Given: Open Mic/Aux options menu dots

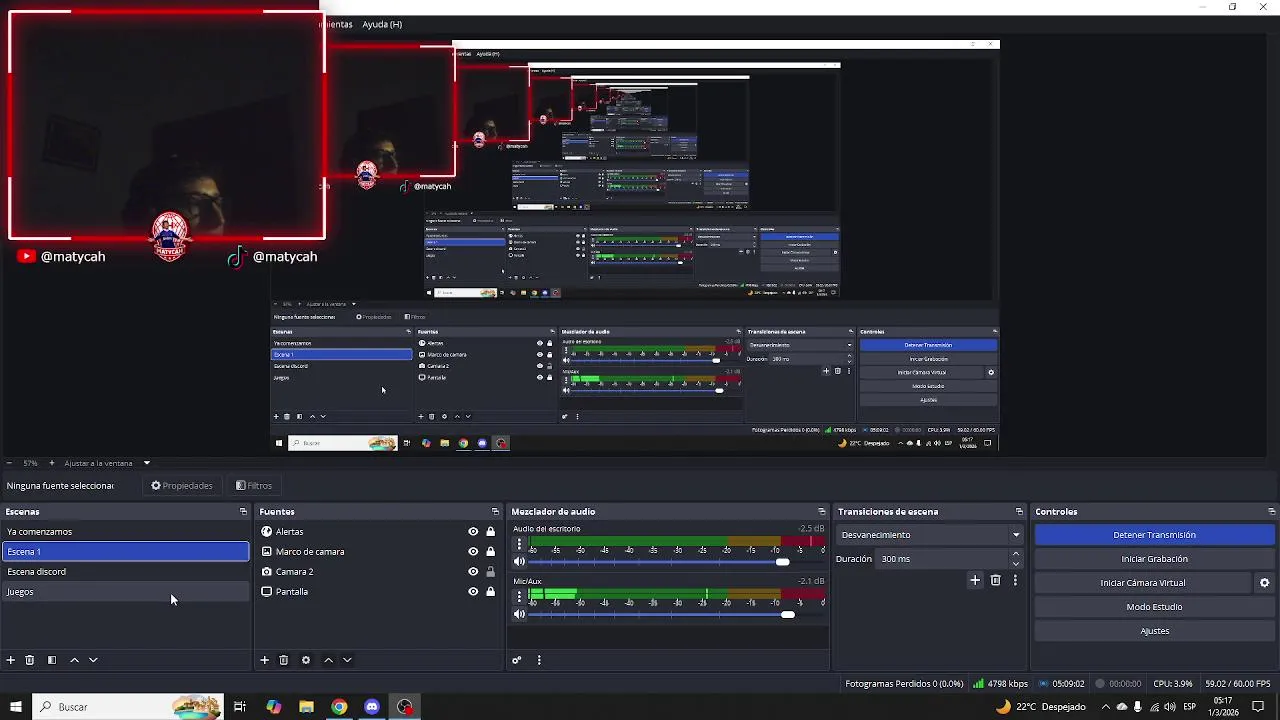Looking at the screenshot, I should tap(519, 597).
